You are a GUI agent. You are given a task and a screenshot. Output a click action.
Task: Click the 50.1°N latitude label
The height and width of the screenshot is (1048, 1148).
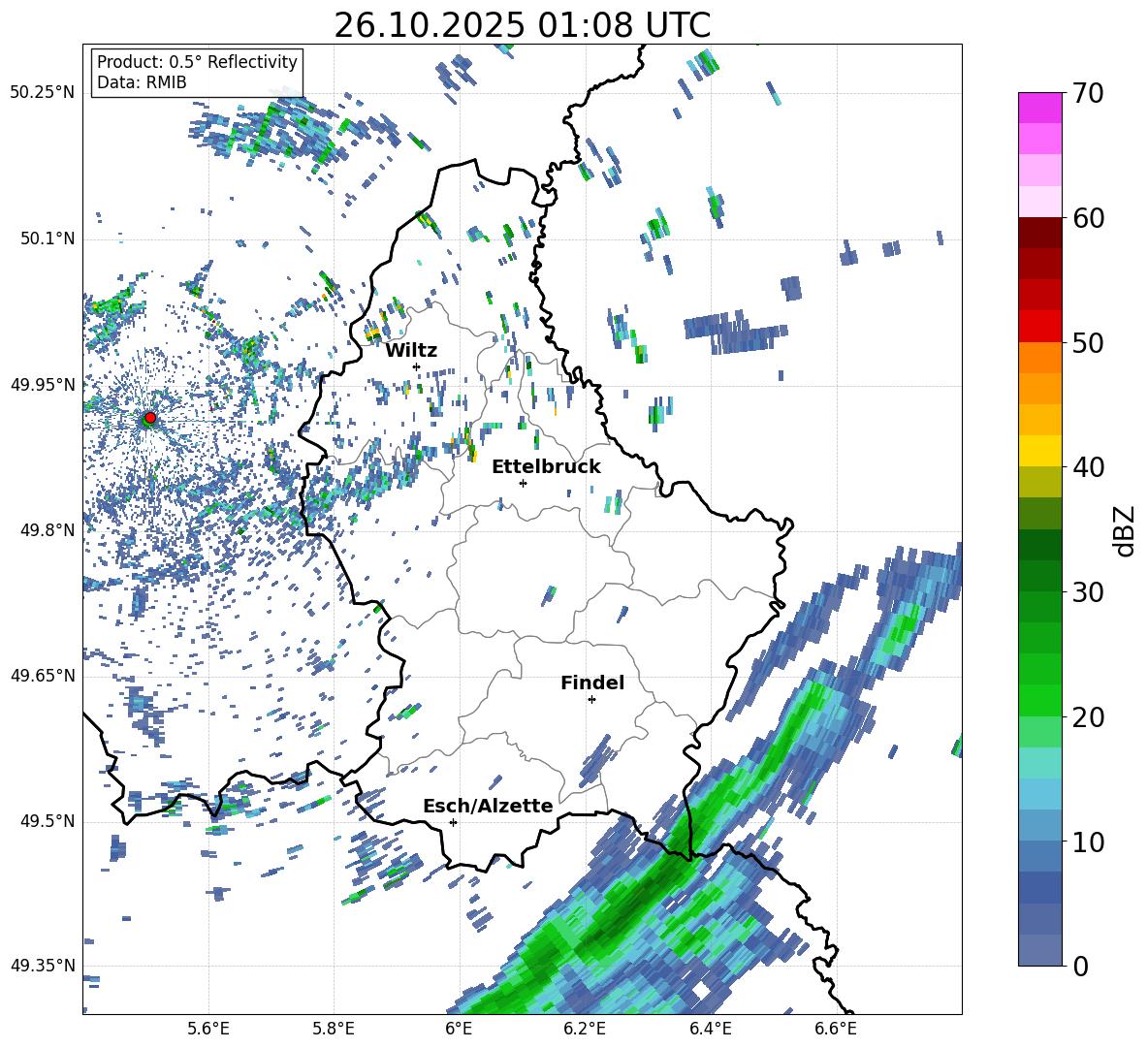47,238
